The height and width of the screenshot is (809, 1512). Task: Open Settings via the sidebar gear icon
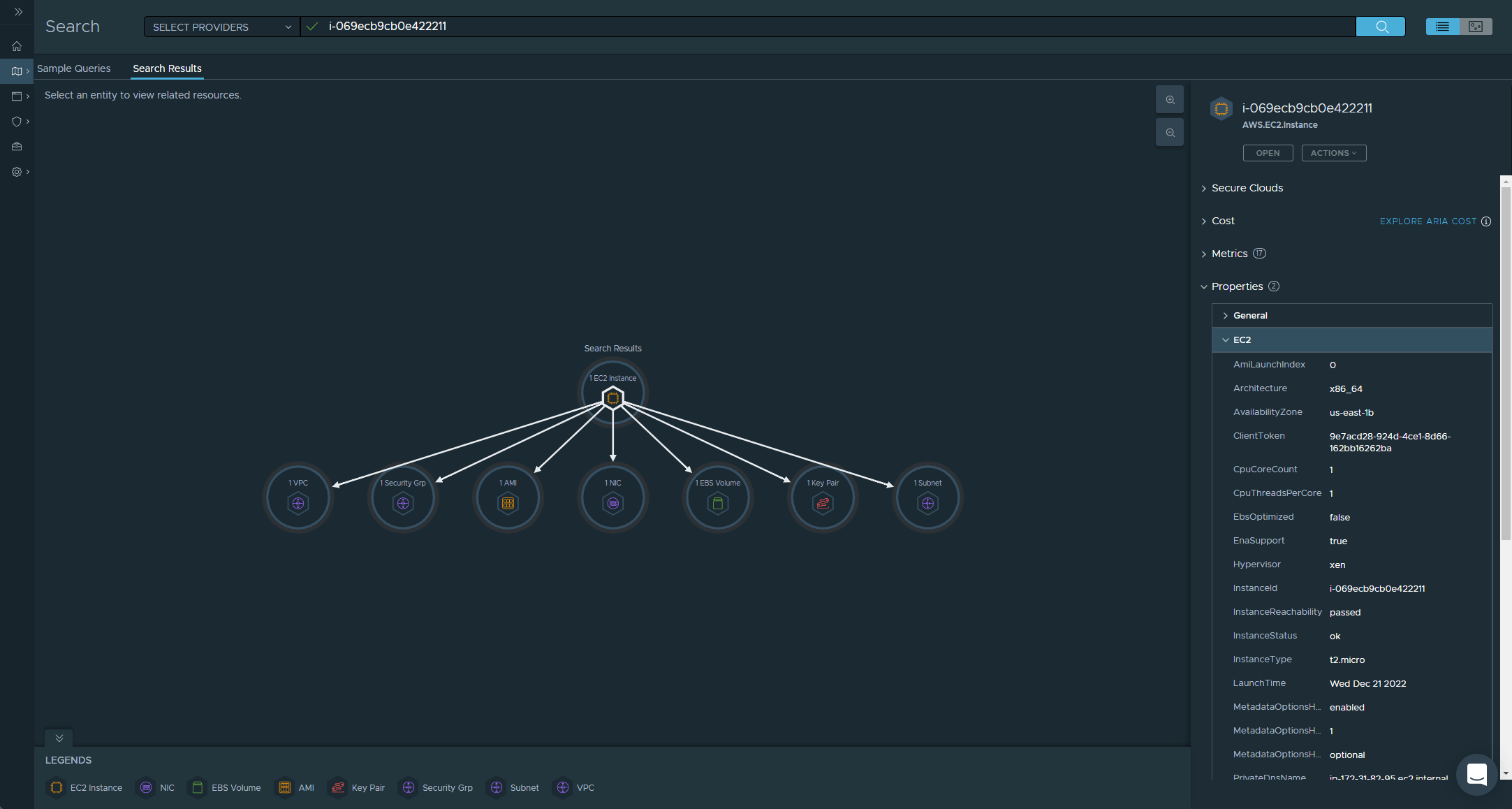[x=16, y=171]
